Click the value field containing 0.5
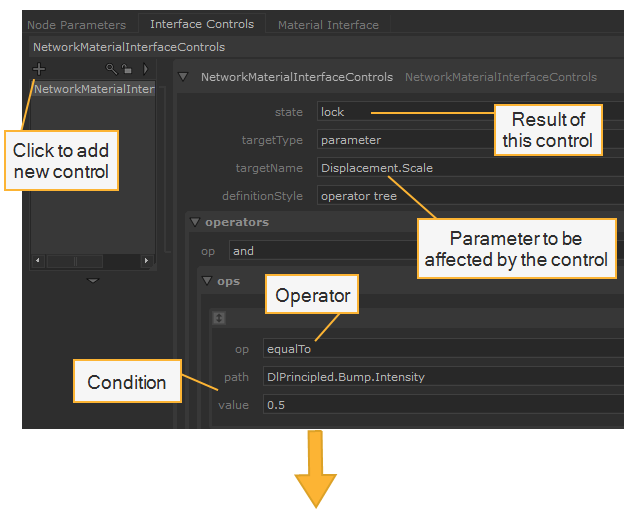The width and height of the screenshot is (631, 511). [x=443, y=405]
